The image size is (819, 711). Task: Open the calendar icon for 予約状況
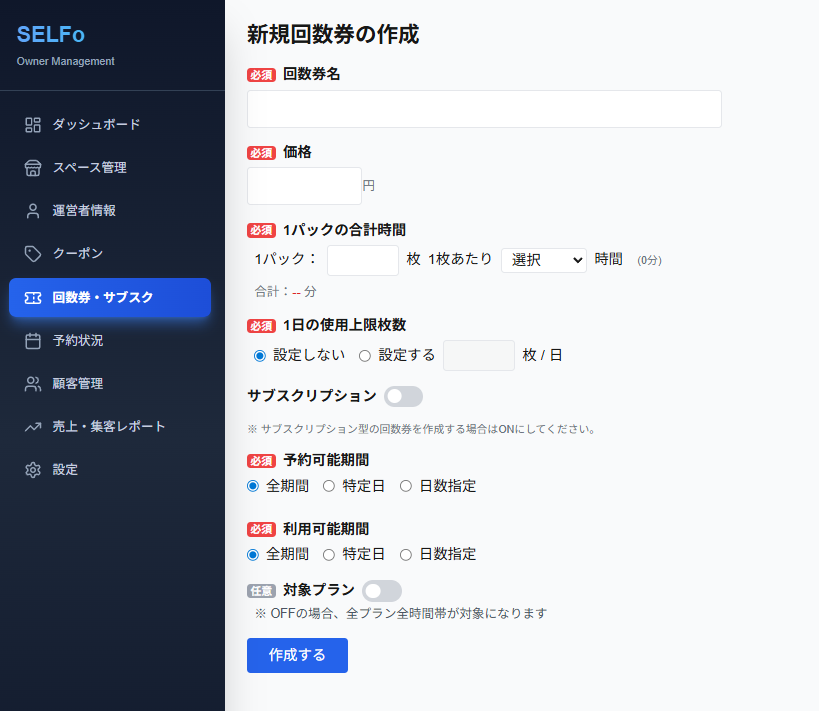33,341
